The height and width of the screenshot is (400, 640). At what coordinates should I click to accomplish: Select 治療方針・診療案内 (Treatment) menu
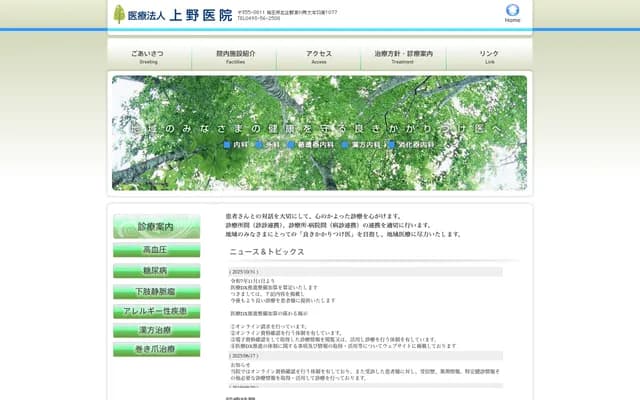[403, 56]
